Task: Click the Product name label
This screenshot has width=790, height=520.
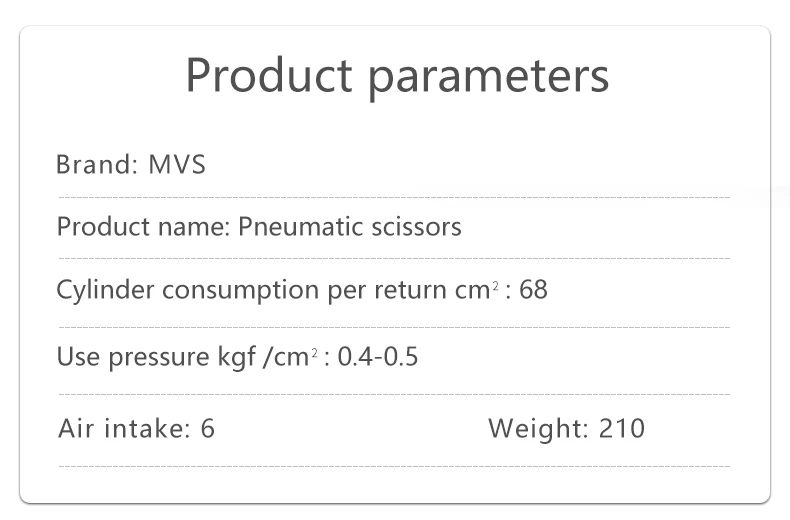Action: 144,226
